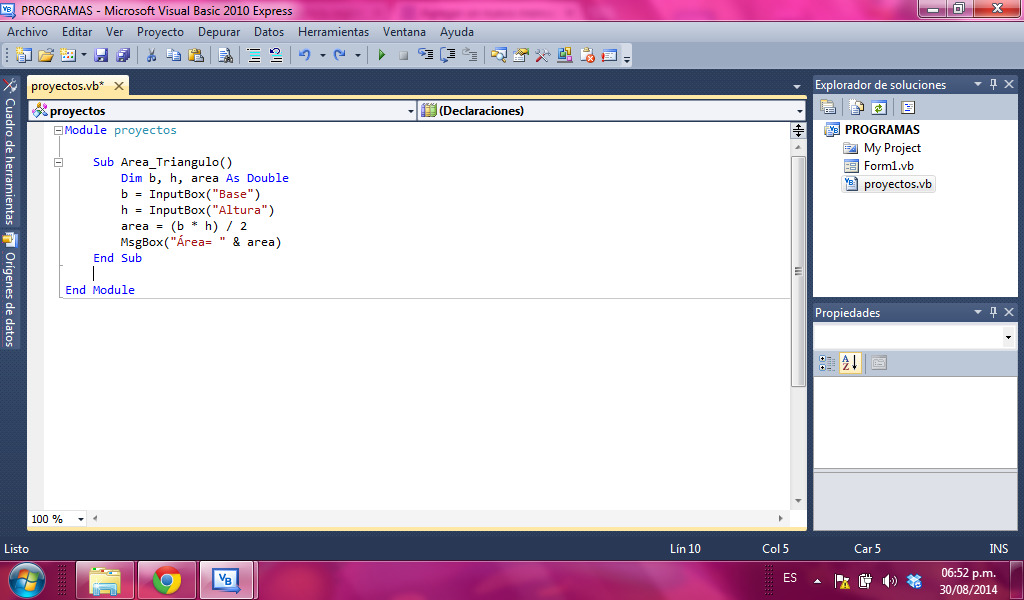The width and height of the screenshot is (1024, 600).
Task: Toggle auto-hide pin on Propiedades panel
Action: coord(993,312)
